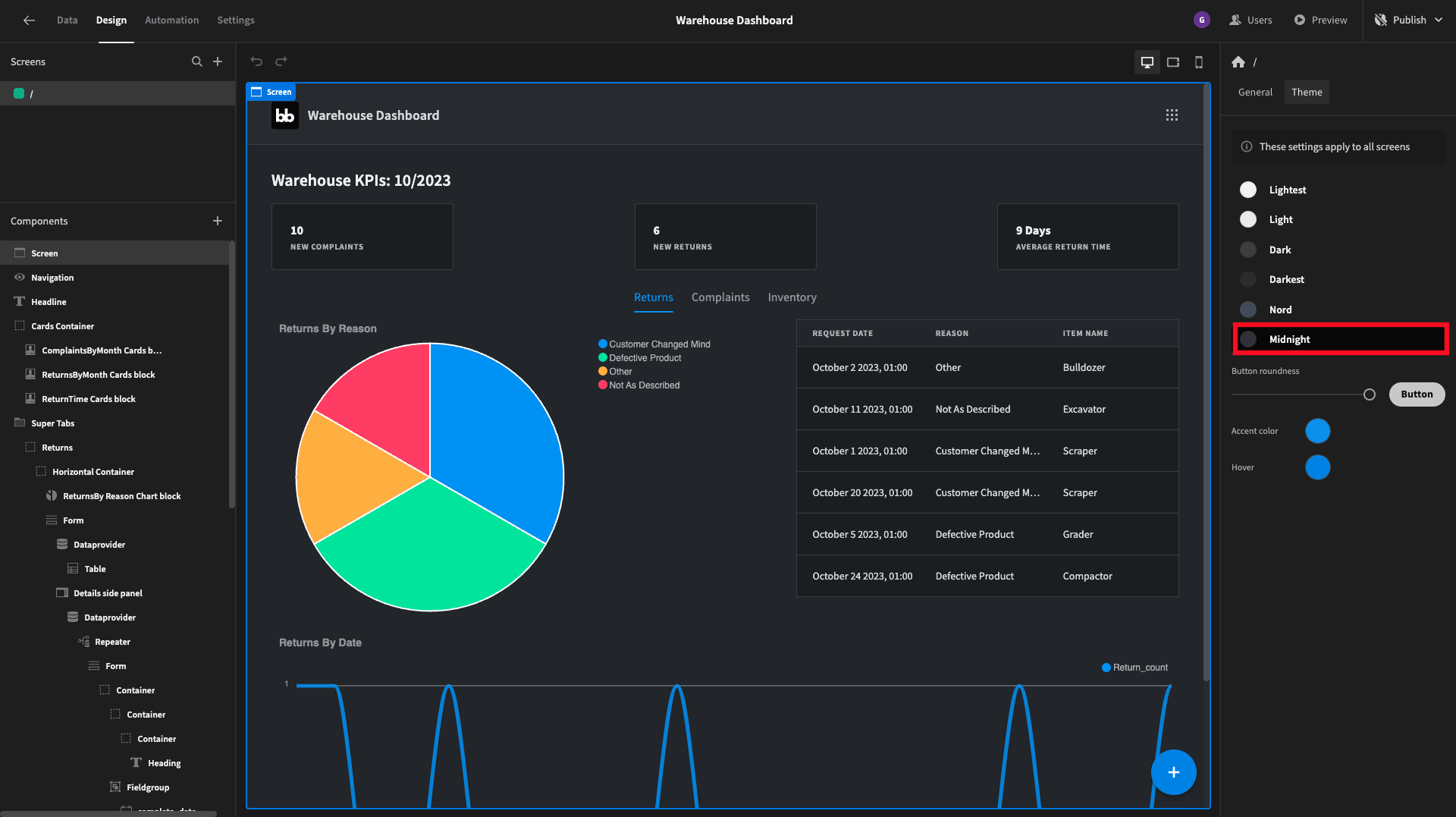Image resolution: width=1456 pixels, height=817 pixels.
Task: Open the Accent color swatch
Action: click(x=1317, y=431)
